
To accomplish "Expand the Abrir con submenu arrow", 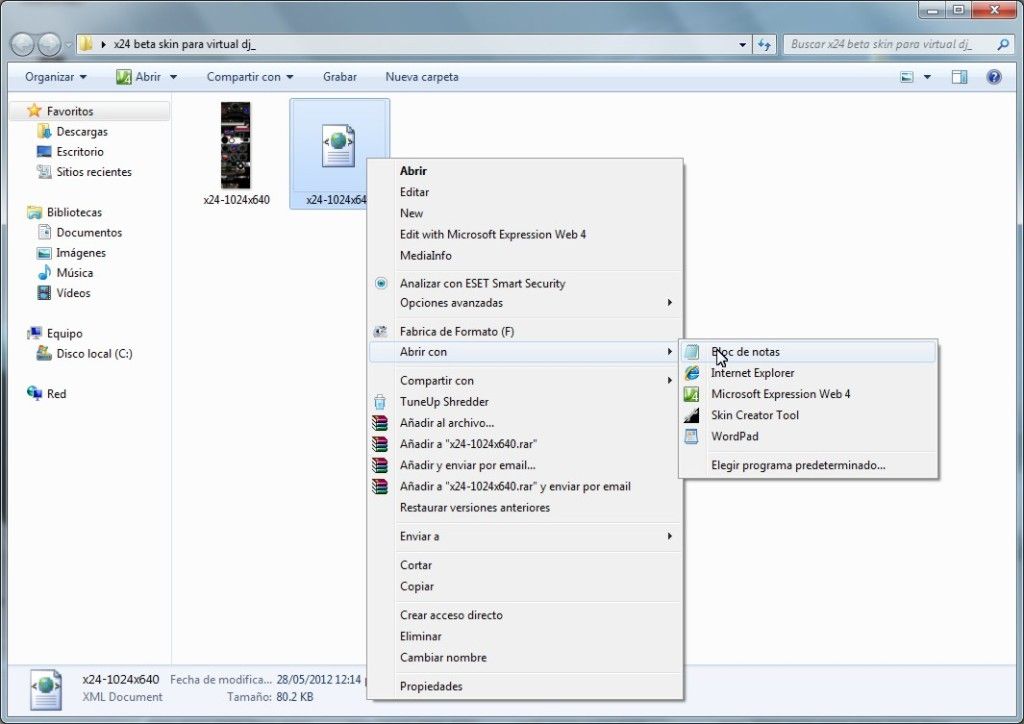I will [669, 352].
